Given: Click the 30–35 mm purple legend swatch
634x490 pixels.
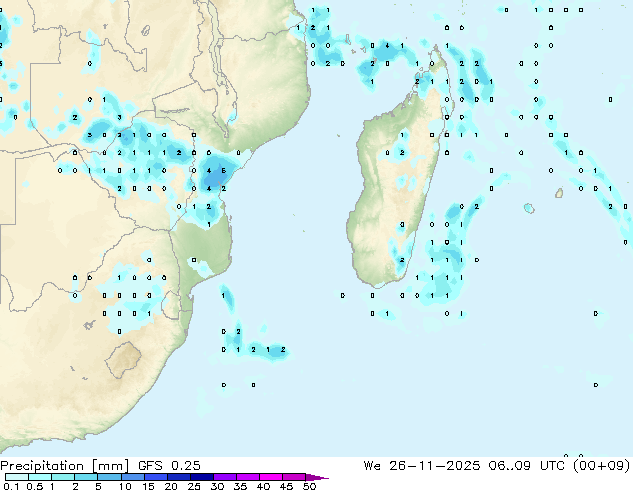Looking at the screenshot, I should click(x=225, y=477).
